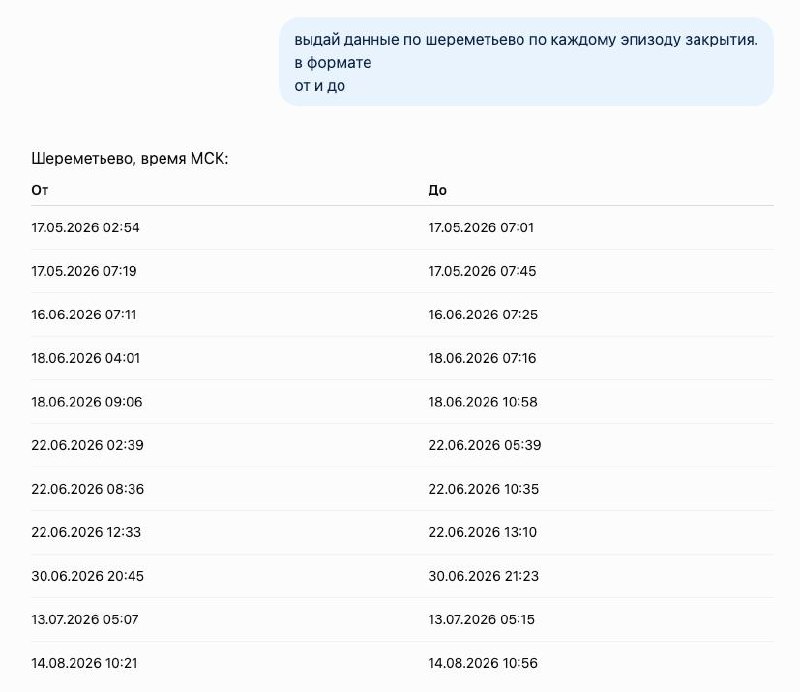Select the cell '17.05.2026 02:54'
Image resolution: width=800 pixels, height=692 pixels.
[85, 228]
